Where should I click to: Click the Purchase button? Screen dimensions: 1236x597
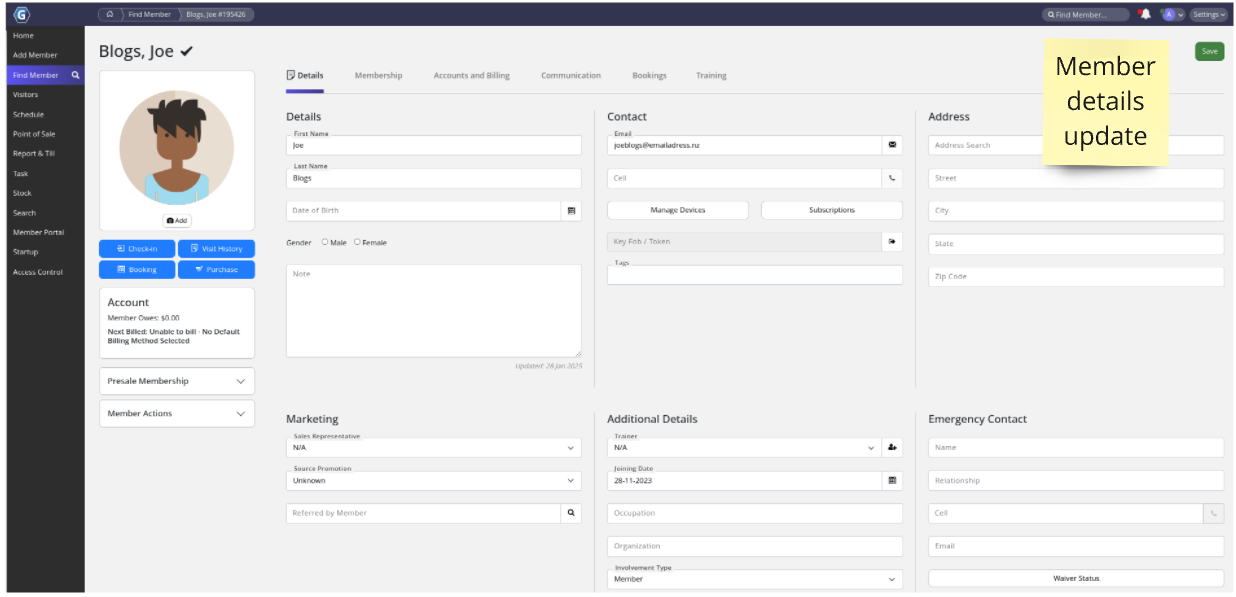click(216, 270)
